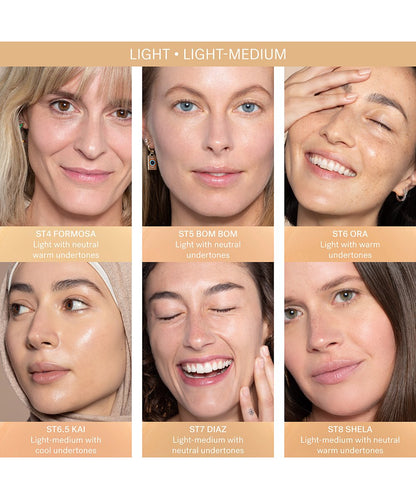Click the Light • Light-Medium header banner
Viewport: 416px width, 499px height.
point(208,54)
